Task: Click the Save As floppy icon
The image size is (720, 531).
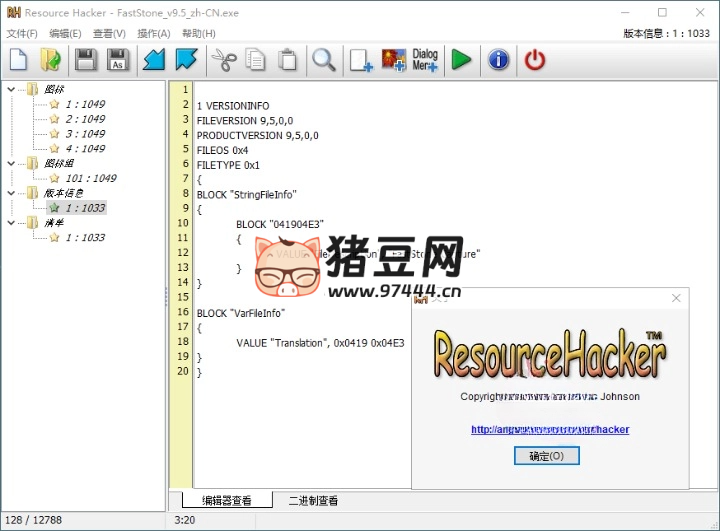Action: pyautogui.click(x=118, y=60)
